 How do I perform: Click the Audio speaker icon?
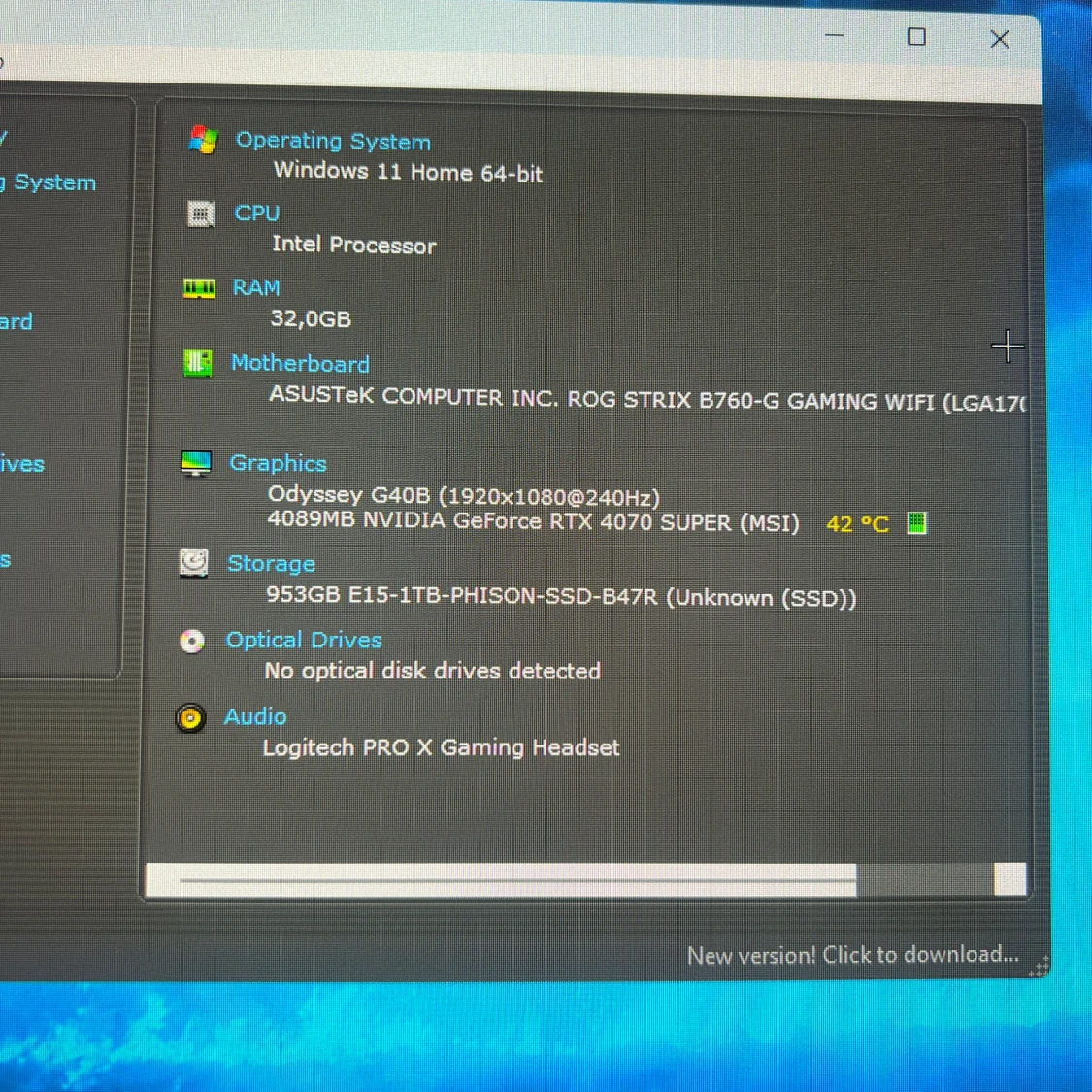click(x=190, y=718)
